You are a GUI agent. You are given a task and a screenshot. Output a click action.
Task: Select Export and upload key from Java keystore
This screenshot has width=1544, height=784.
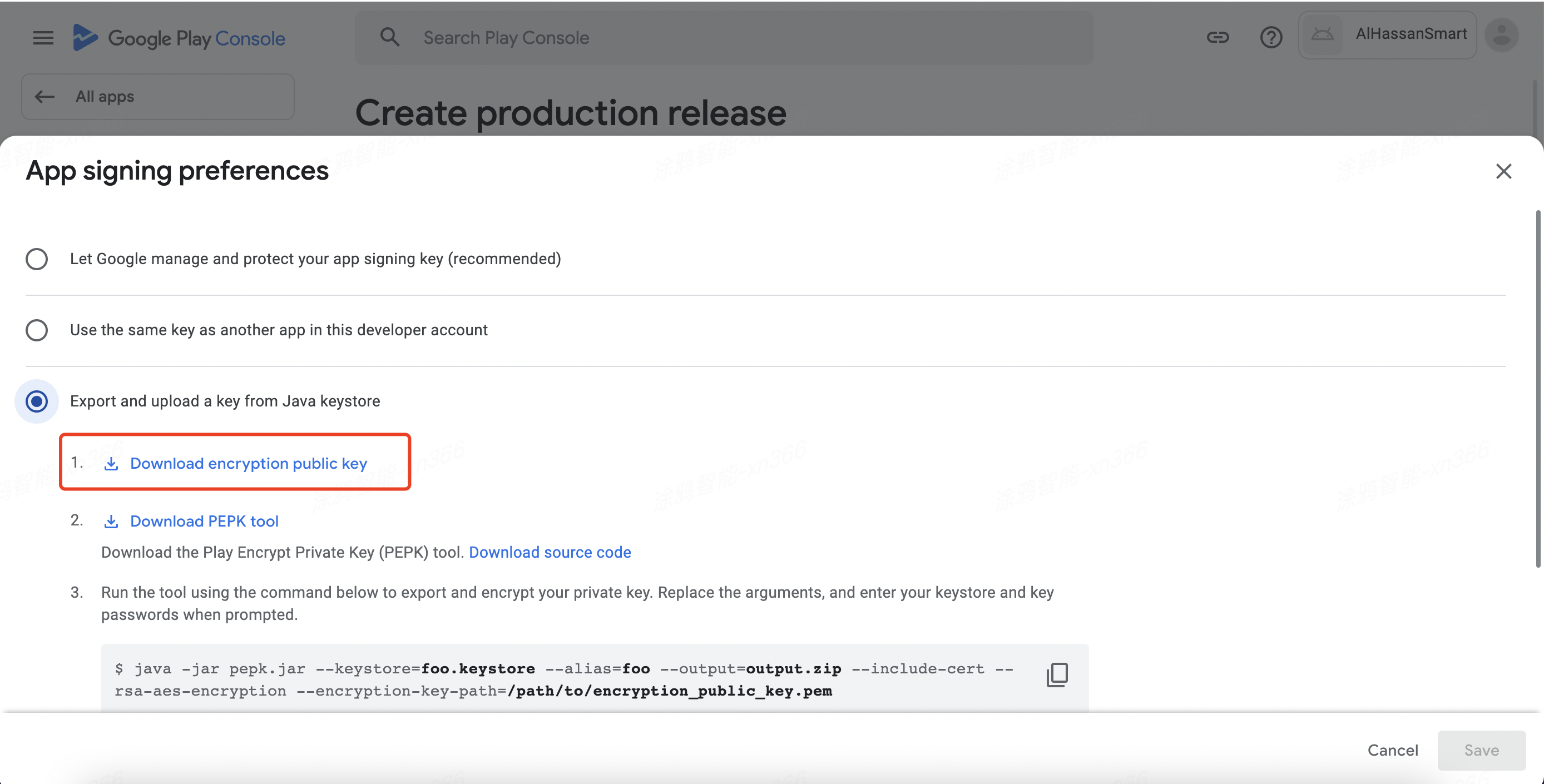37,401
